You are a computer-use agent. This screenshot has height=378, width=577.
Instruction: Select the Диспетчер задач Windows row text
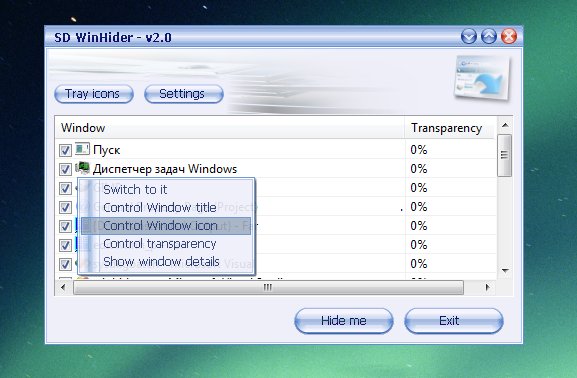(x=165, y=169)
